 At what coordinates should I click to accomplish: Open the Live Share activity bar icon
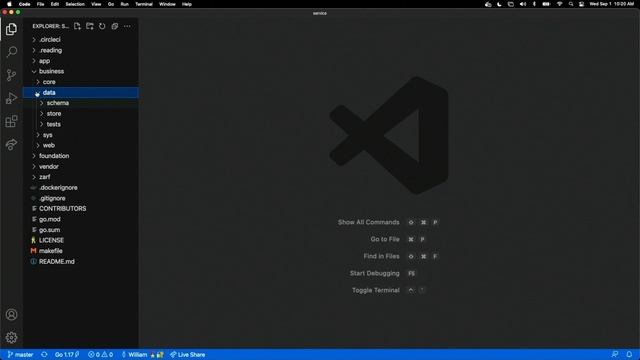coord(11,144)
